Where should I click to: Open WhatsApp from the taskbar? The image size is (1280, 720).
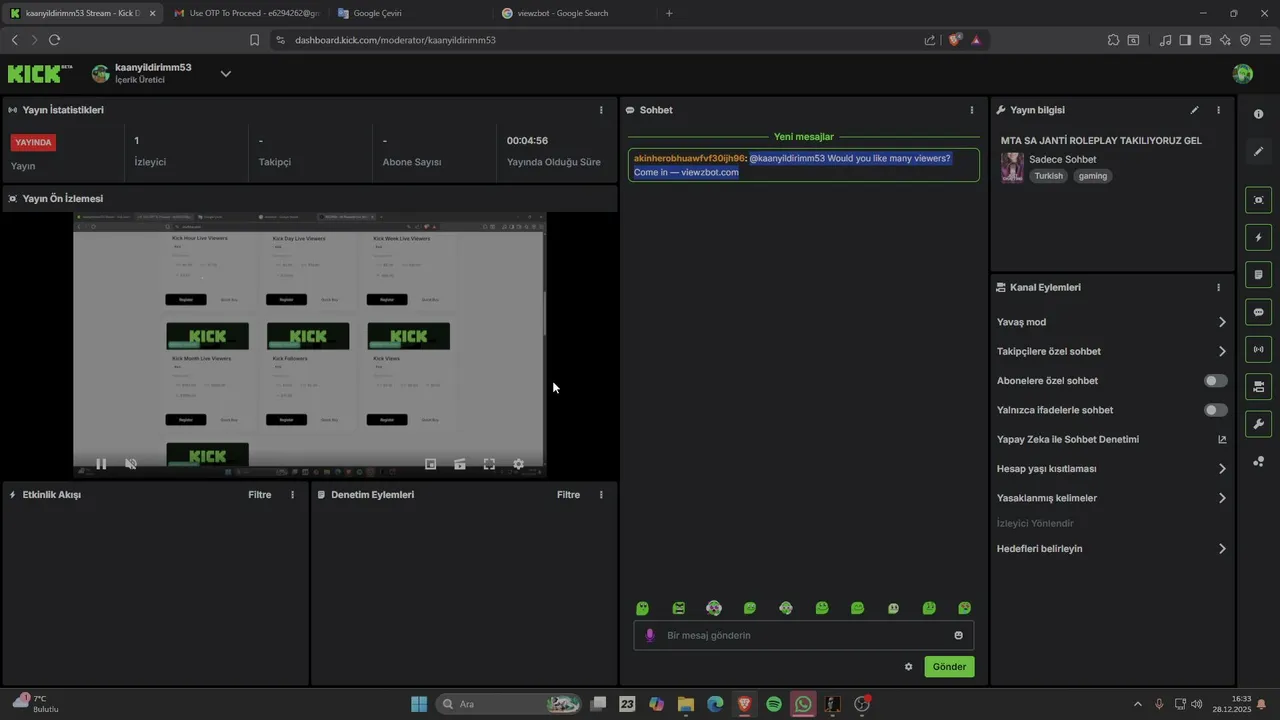click(803, 704)
